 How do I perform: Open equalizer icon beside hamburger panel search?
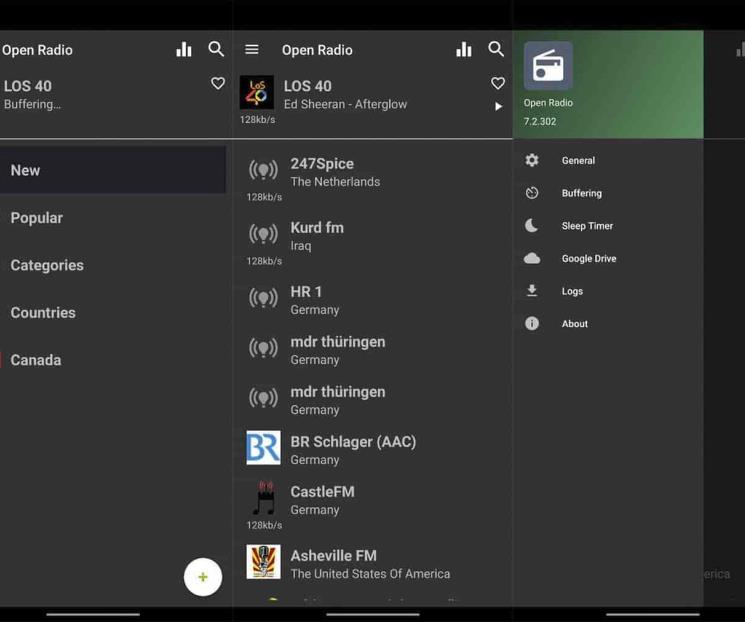tap(464, 49)
